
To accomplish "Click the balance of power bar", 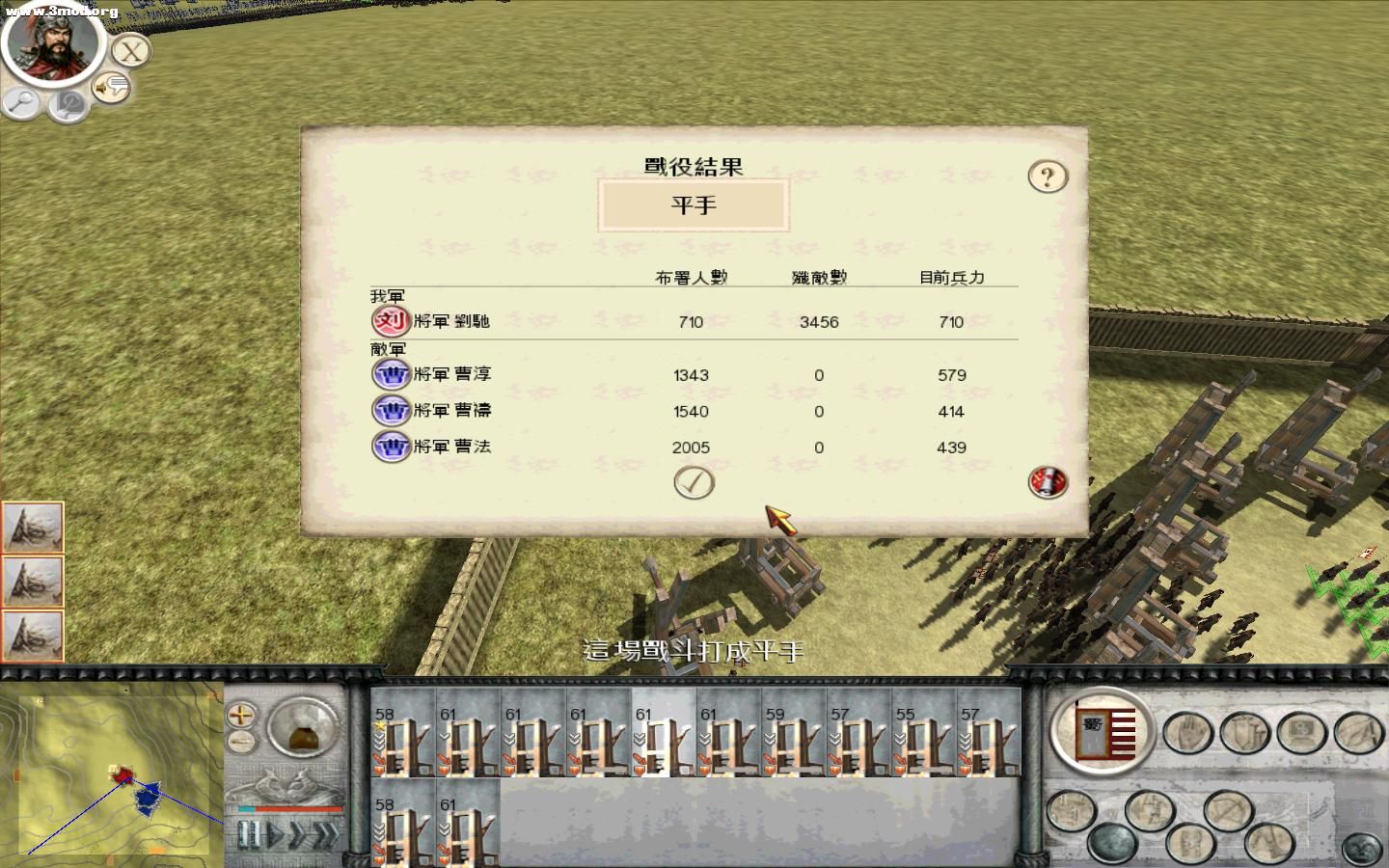I will 290,808.
